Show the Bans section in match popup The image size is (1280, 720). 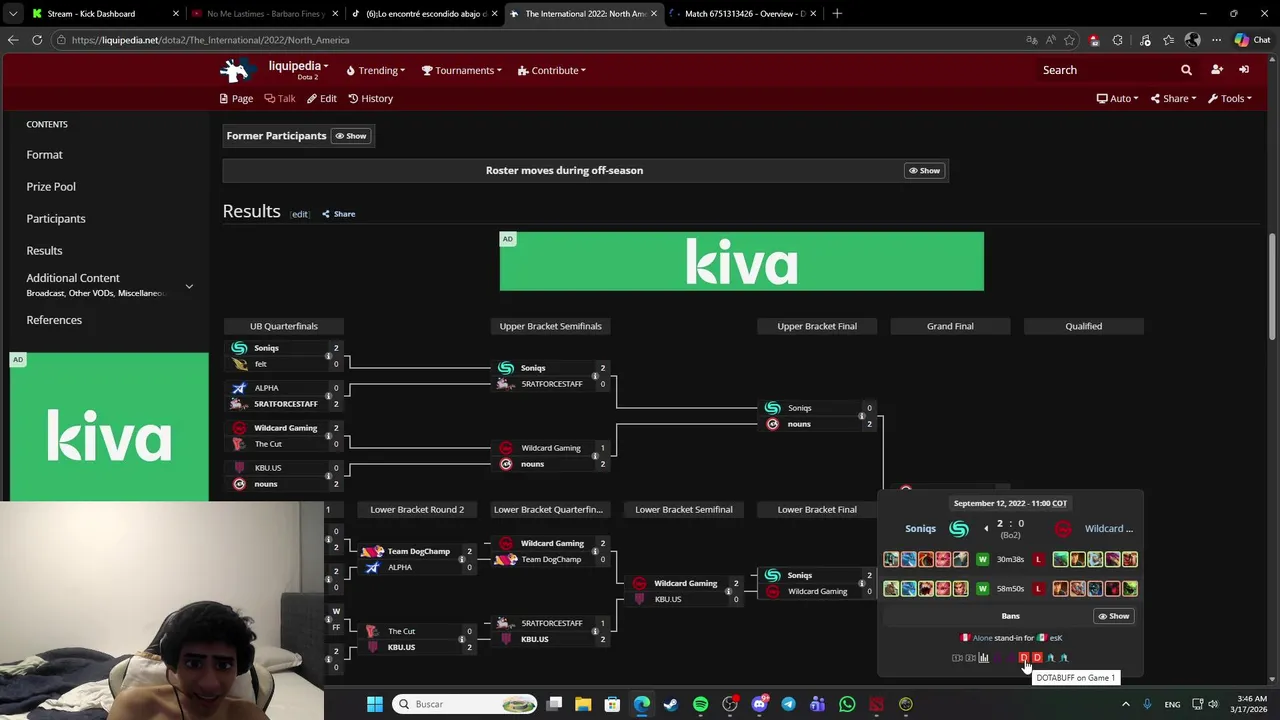click(x=1114, y=616)
